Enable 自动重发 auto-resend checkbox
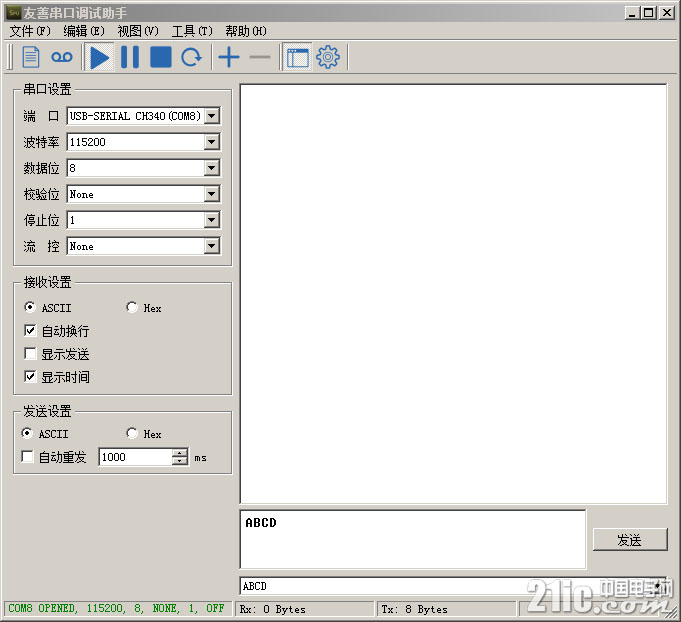The height and width of the screenshot is (622, 681). click(28, 457)
